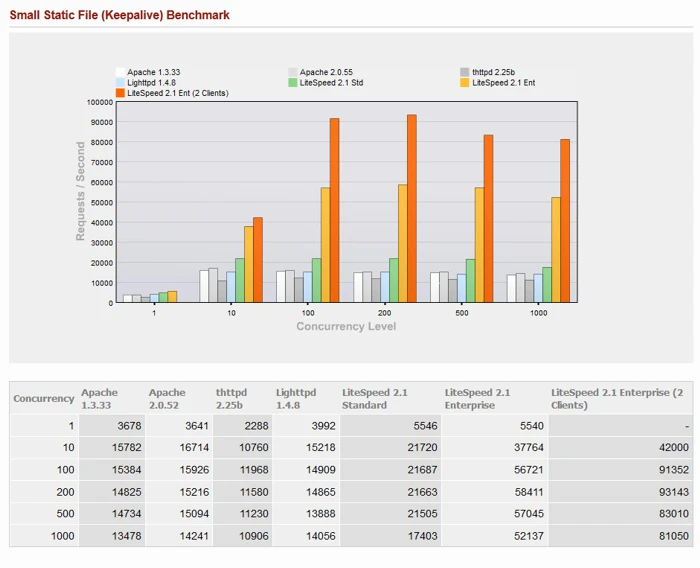Click table cell value 15782
The image size is (700, 568).
[127, 447]
